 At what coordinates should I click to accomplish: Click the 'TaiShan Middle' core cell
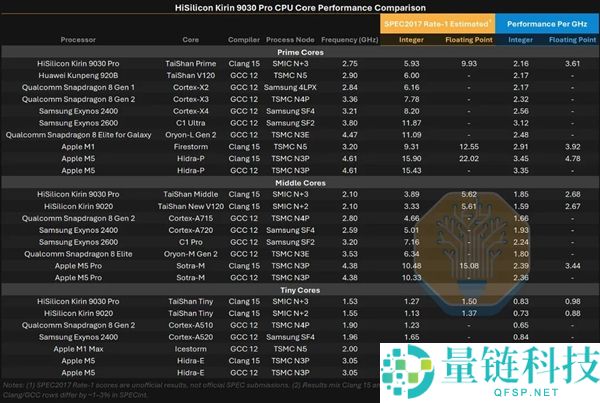click(191, 194)
